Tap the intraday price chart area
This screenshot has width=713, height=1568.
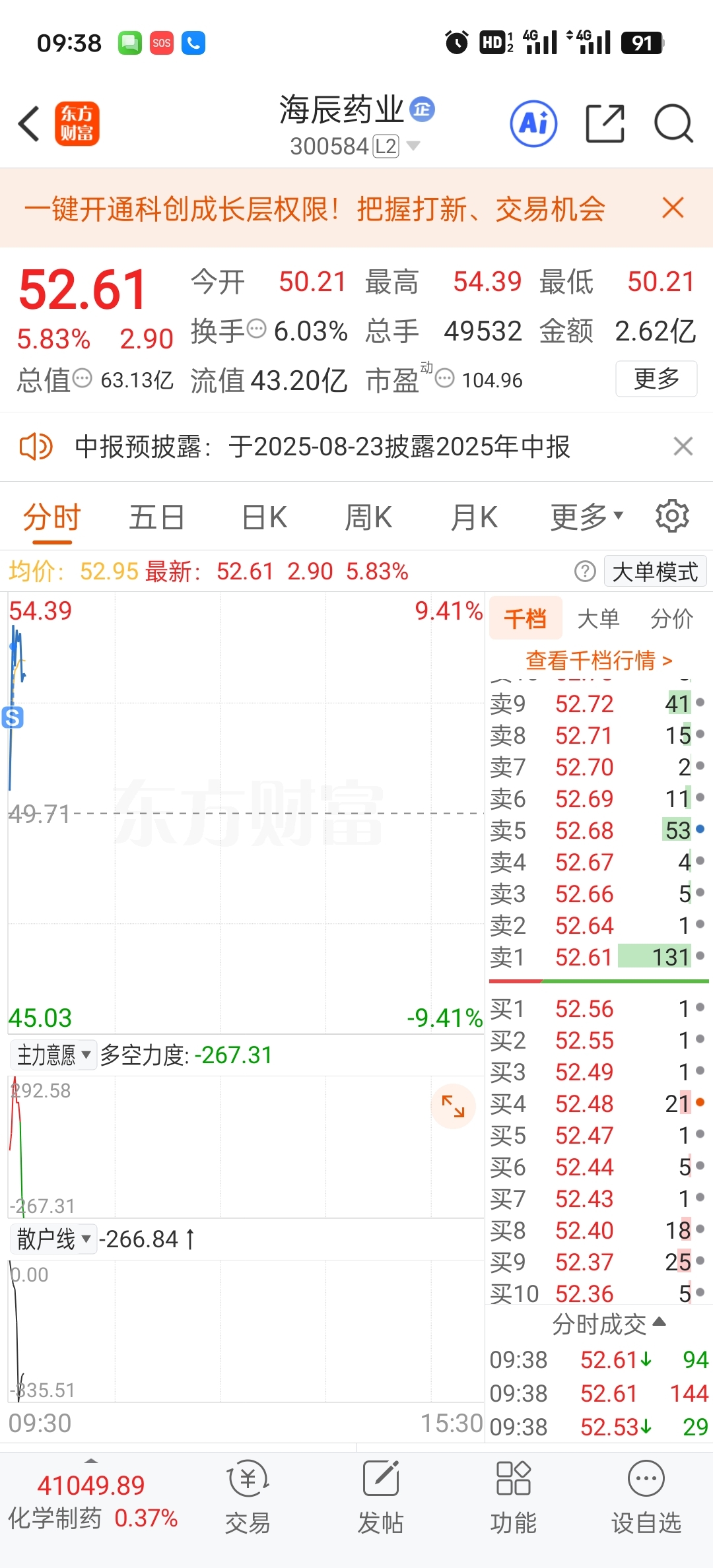tap(246, 813)
